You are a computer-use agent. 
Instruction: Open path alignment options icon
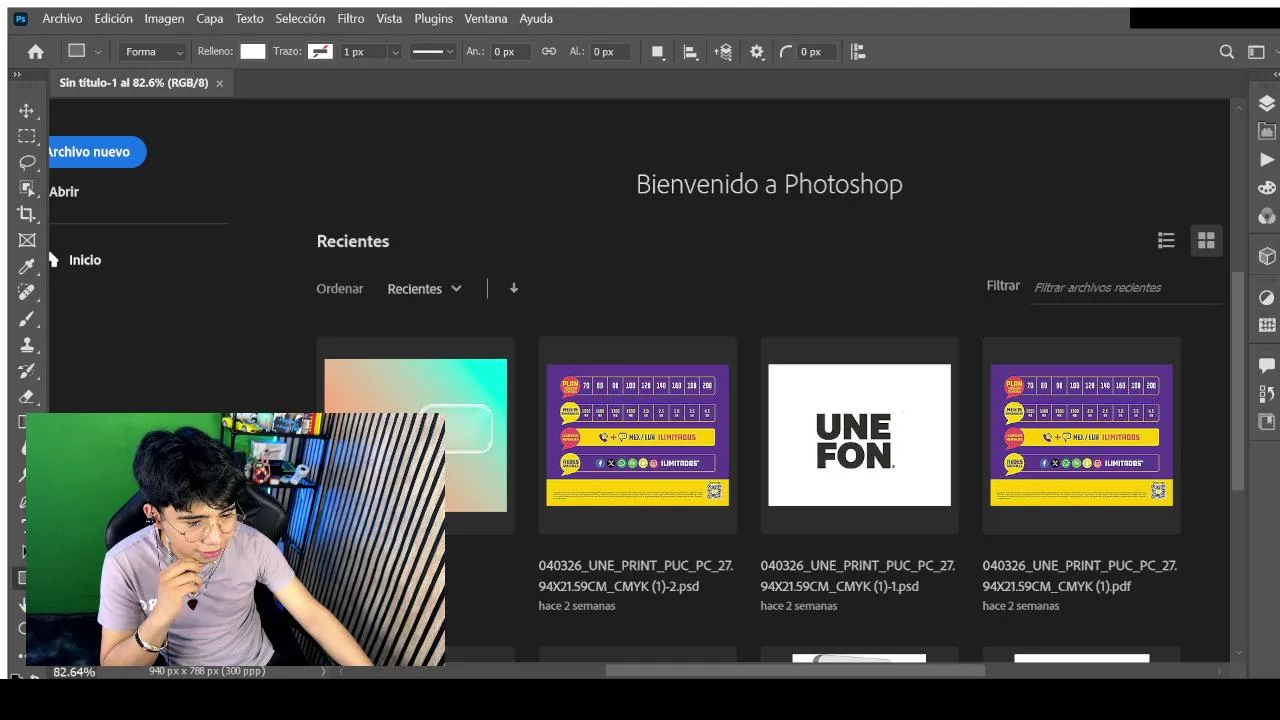(x=690, y=52)
